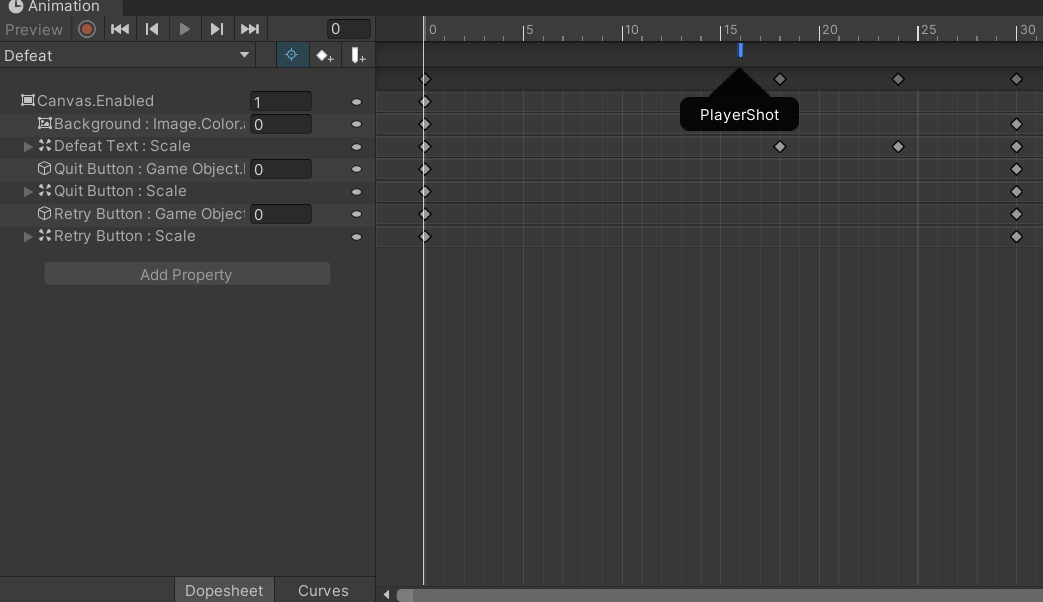This screenshot has width=1043, height=602.
Task: Select Defeat Text : Scale row
Action: pyautogui.click(x=188, y=146)
